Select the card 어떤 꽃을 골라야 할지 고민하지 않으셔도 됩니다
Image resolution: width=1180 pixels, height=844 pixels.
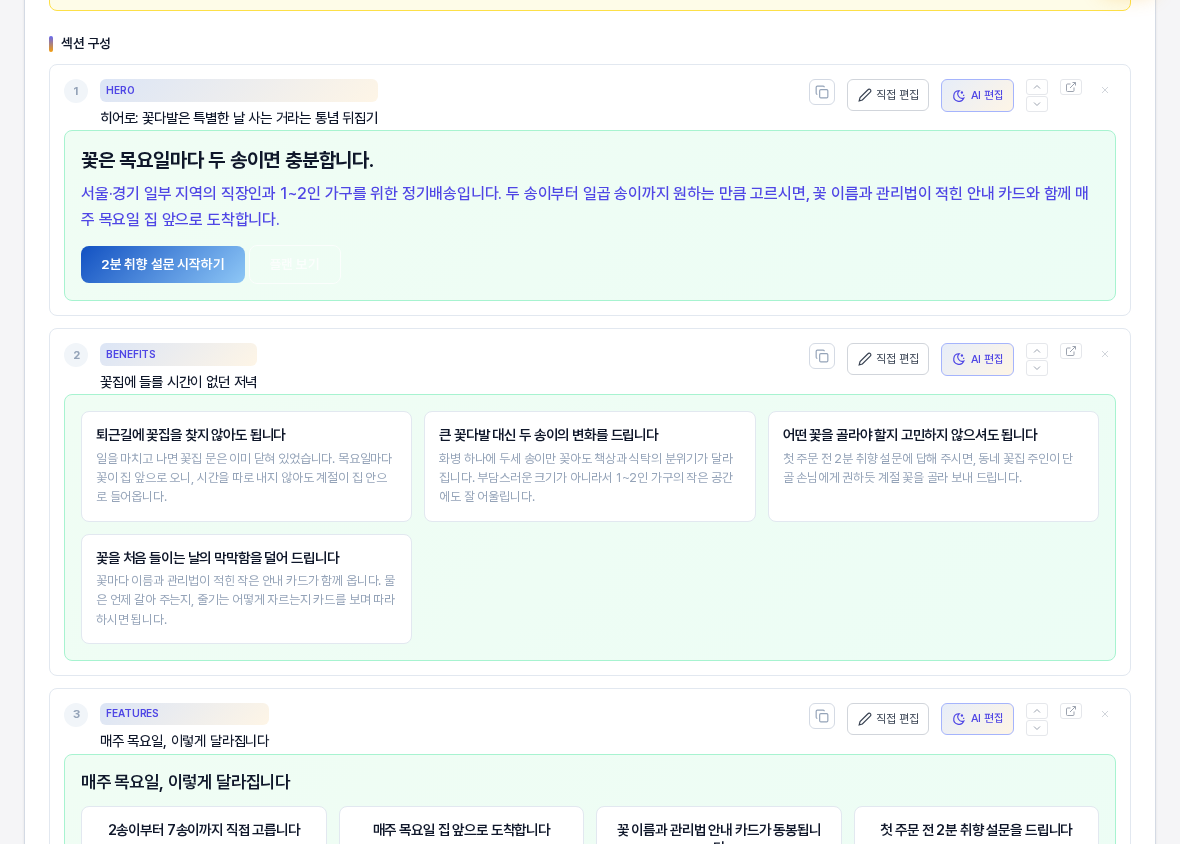(x=933, y=466)
